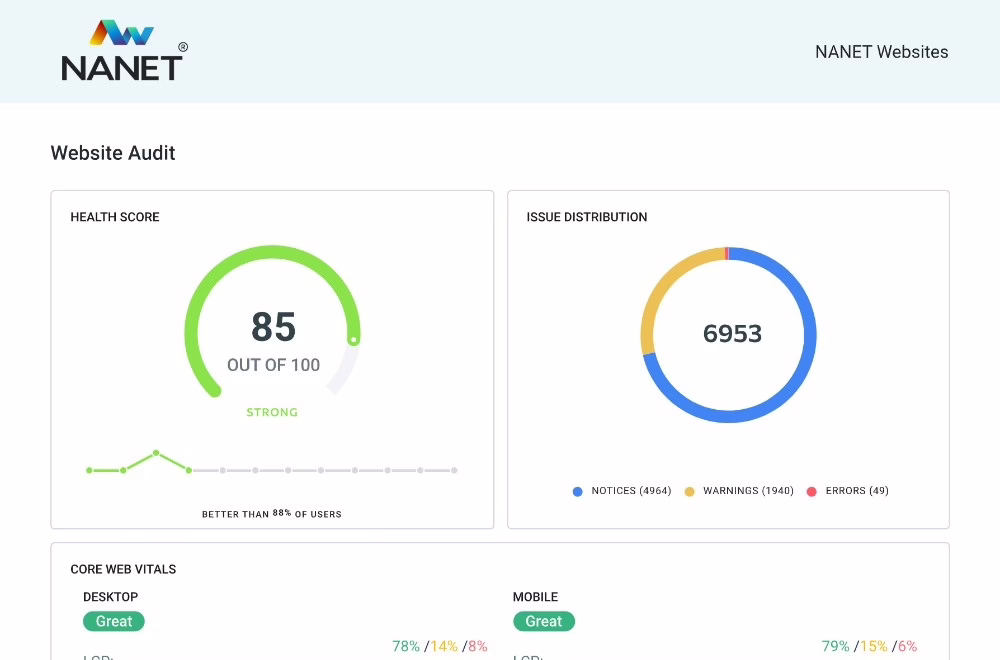Click the mobile 15% value
The width and height of the screenshot is (1000, 660).
pos(874,646)
